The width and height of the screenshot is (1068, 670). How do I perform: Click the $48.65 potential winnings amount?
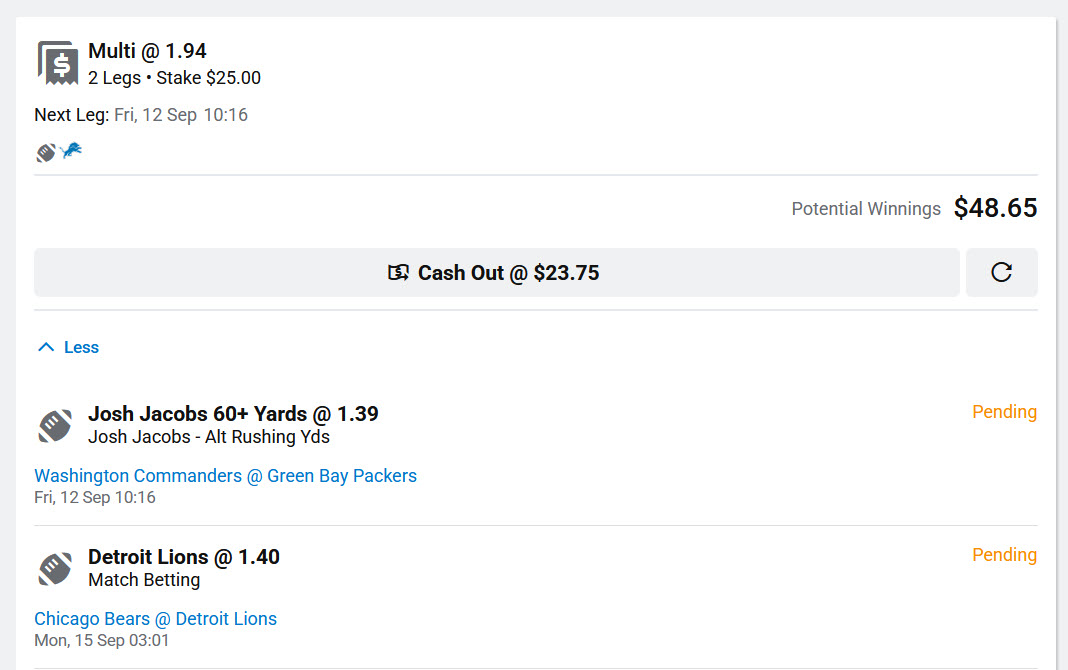point(995,208)
